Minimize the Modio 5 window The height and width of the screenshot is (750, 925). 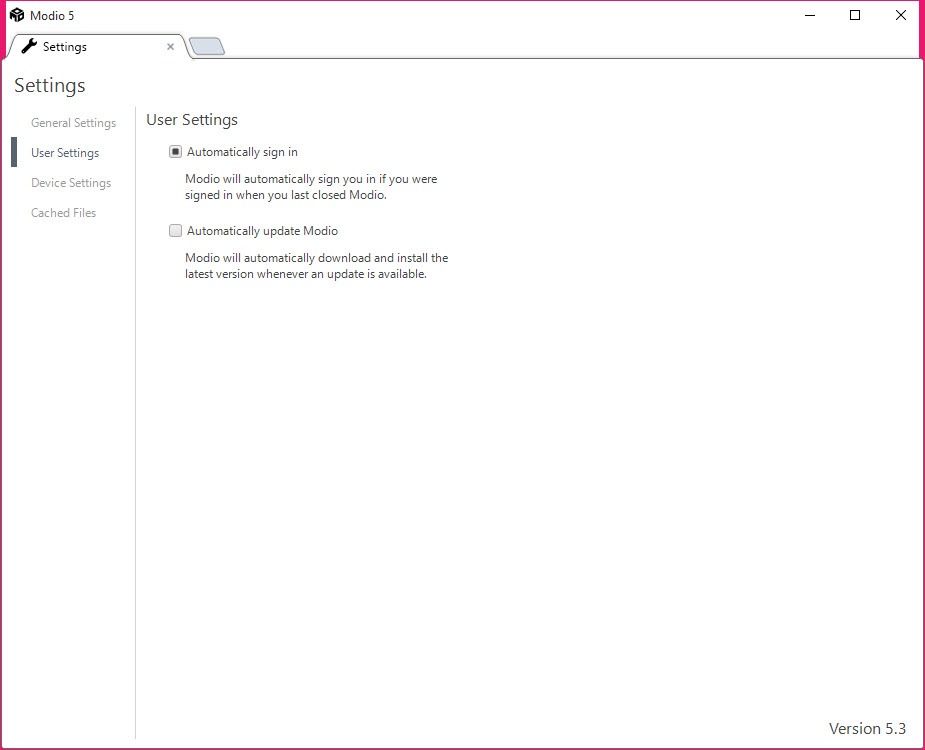pyautogui.click(x=810, y=15)
